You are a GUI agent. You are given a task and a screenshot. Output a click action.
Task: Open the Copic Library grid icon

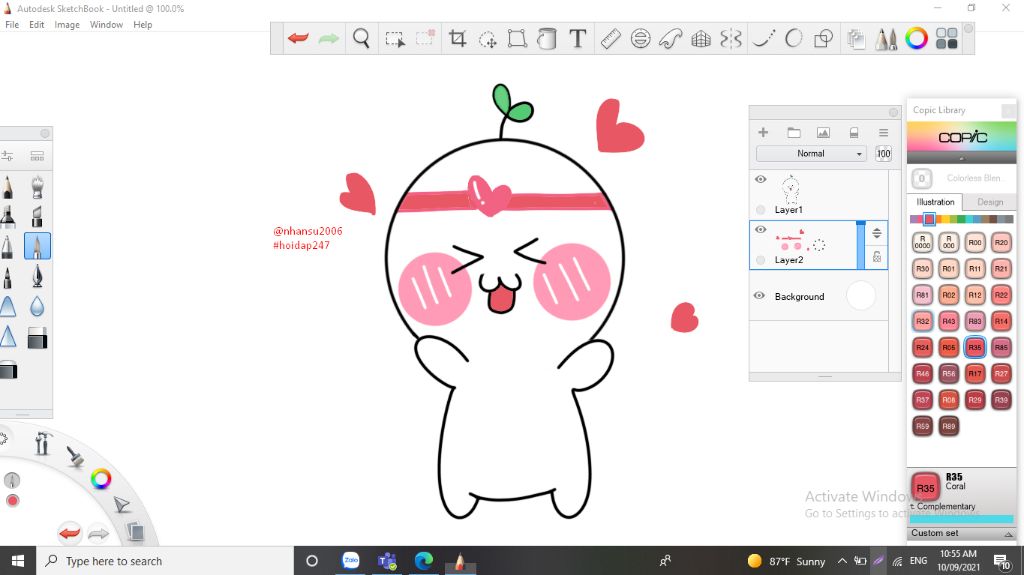click(x=946, y=39)
